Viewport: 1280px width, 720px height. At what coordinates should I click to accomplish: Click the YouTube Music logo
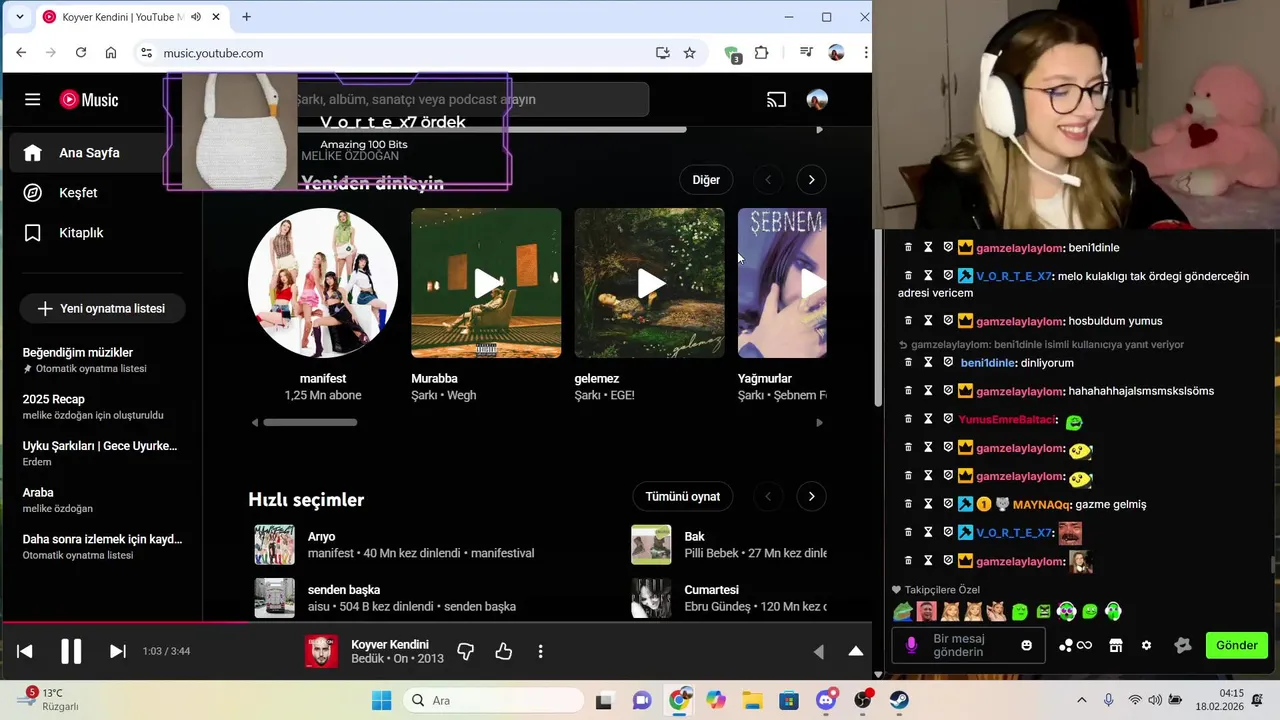tap(89, 99)
